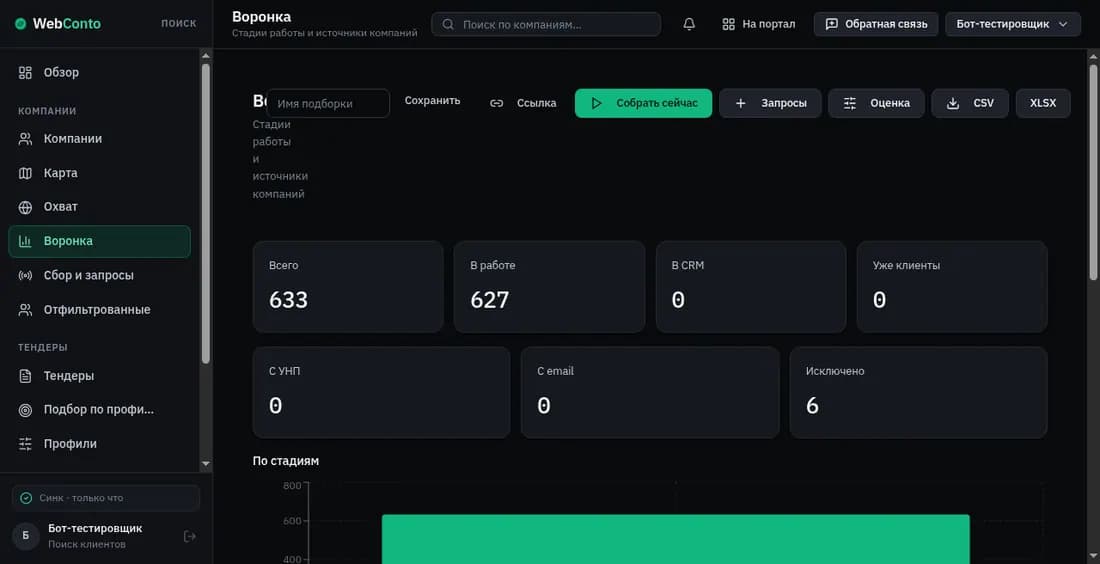The width and height of the screenshot is (1100, 564).
Task: Click the magnifier icon in the search field
Action: 448,24
